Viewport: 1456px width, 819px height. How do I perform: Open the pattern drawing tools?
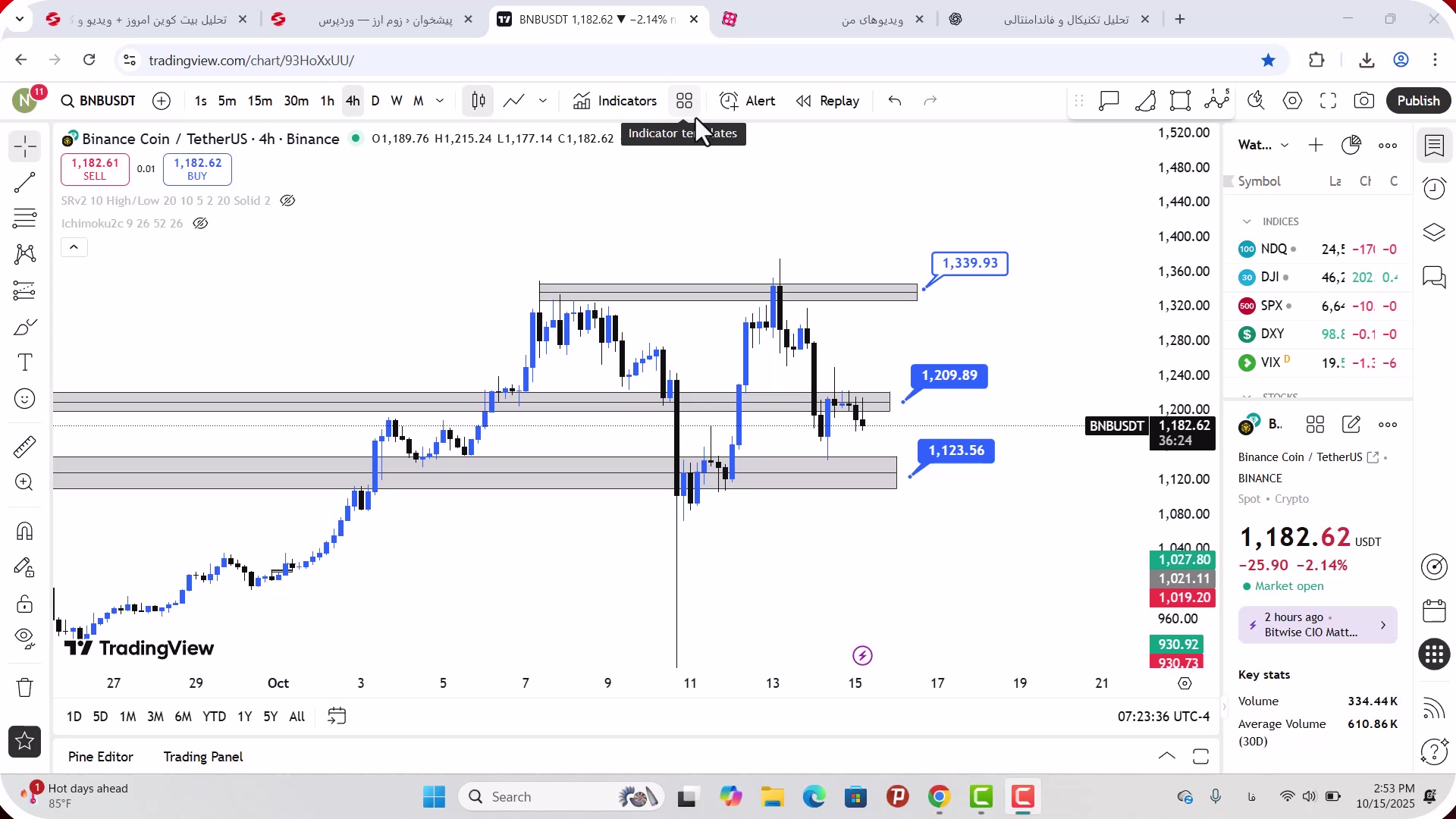tap(24, 254)
